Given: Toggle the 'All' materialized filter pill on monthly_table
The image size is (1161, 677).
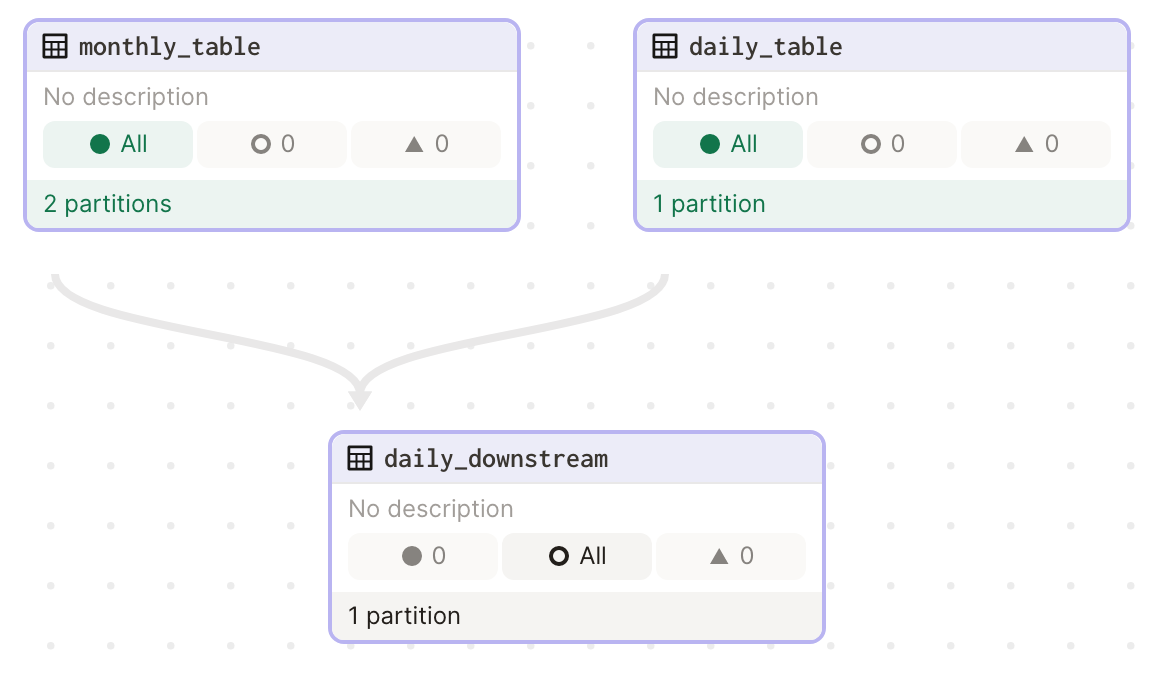Looking at the screenshot, I should click(x=117, y=143).
